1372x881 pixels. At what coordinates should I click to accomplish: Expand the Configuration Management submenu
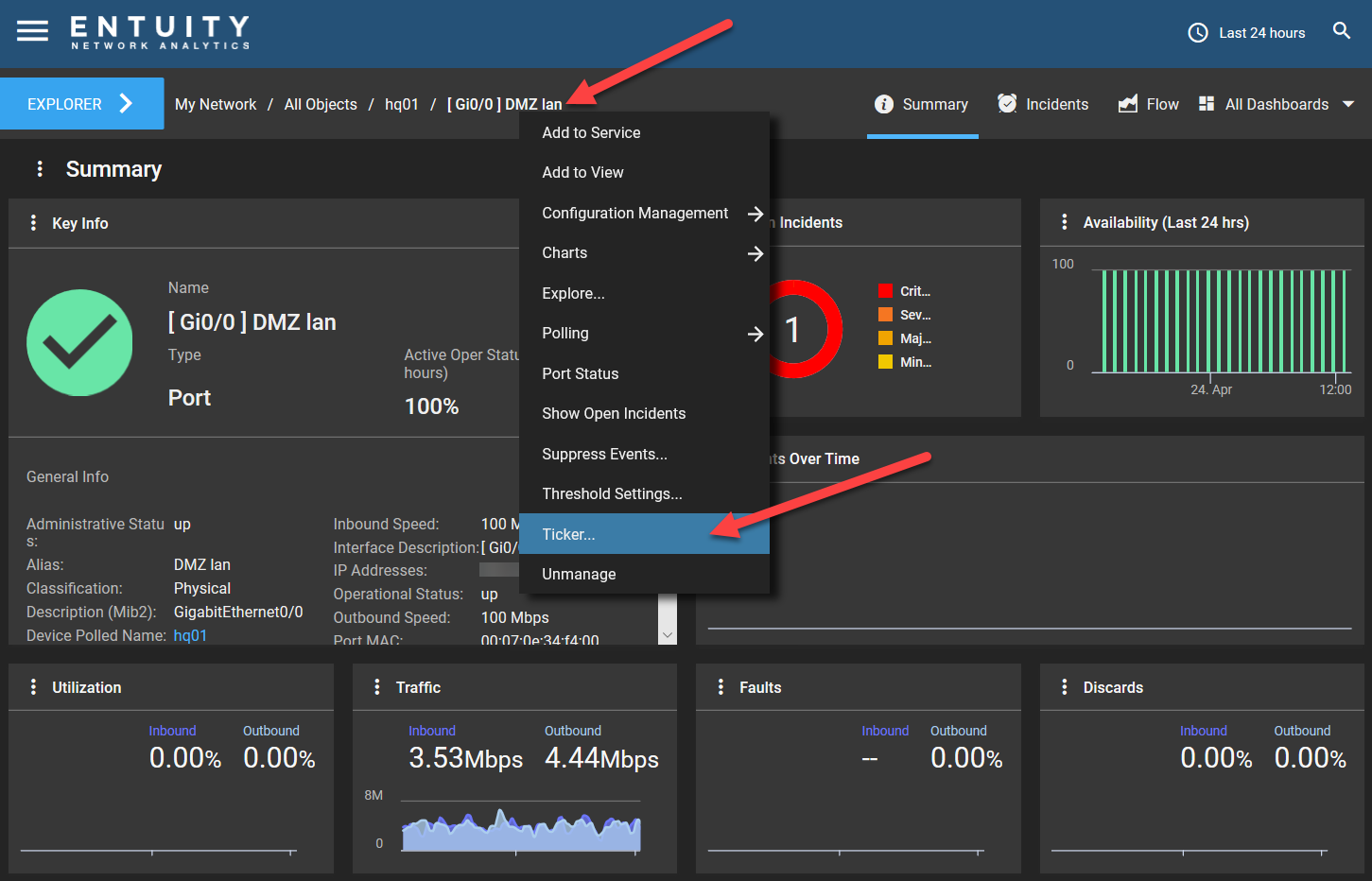click(755, 214)
